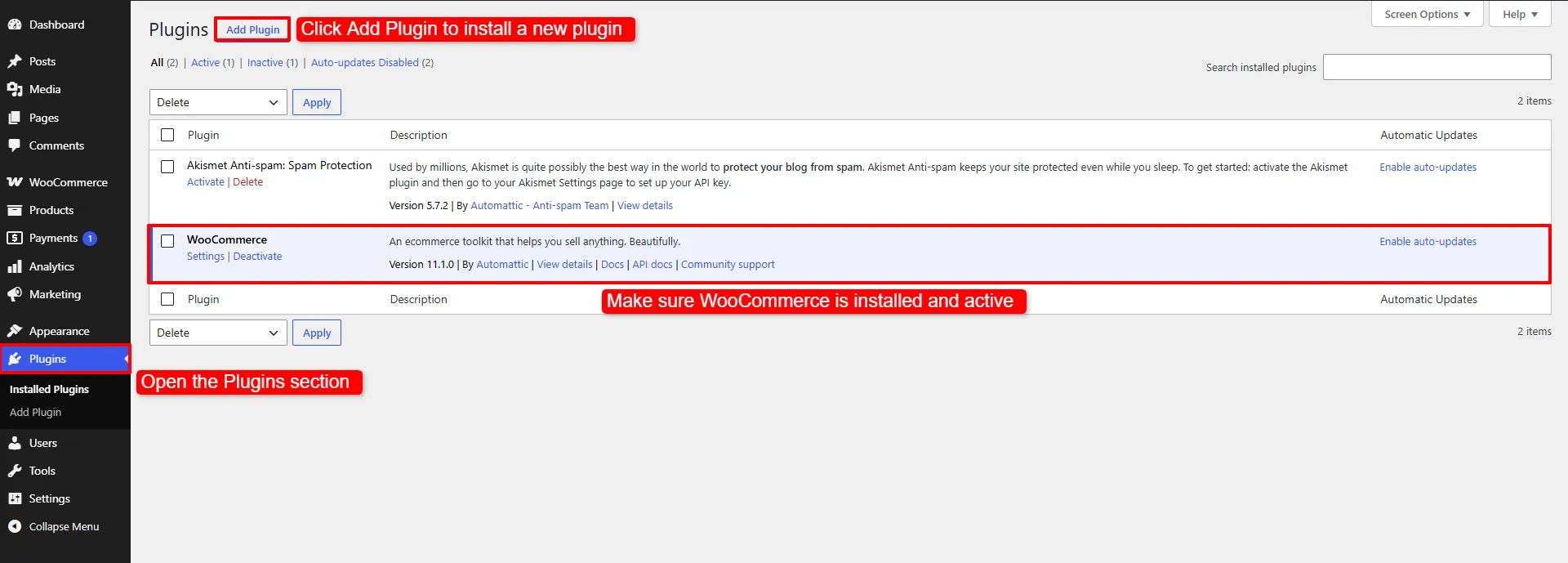The width and height of the screenshot is (1568, 563).
Task: Open WooCommerce plugin Settings link
Action: [205, 257]
